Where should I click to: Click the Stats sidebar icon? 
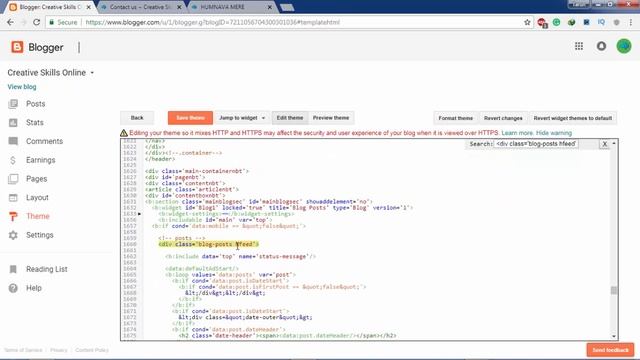point(13,122)
